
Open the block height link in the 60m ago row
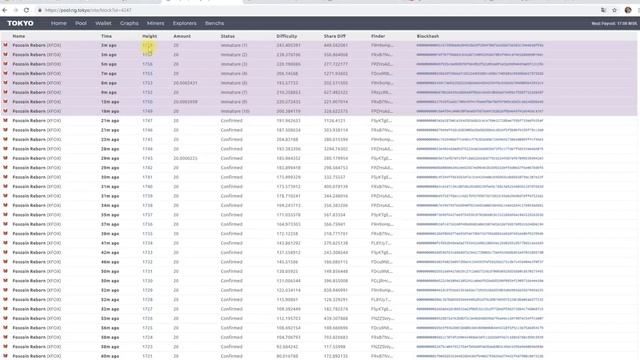click(147, 356)
